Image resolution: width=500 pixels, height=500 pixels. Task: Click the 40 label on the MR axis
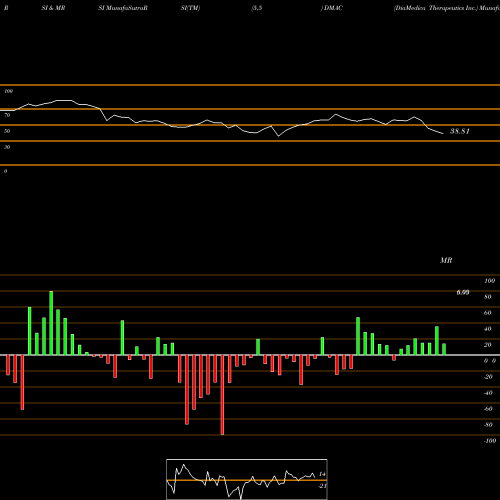point(488,329)
